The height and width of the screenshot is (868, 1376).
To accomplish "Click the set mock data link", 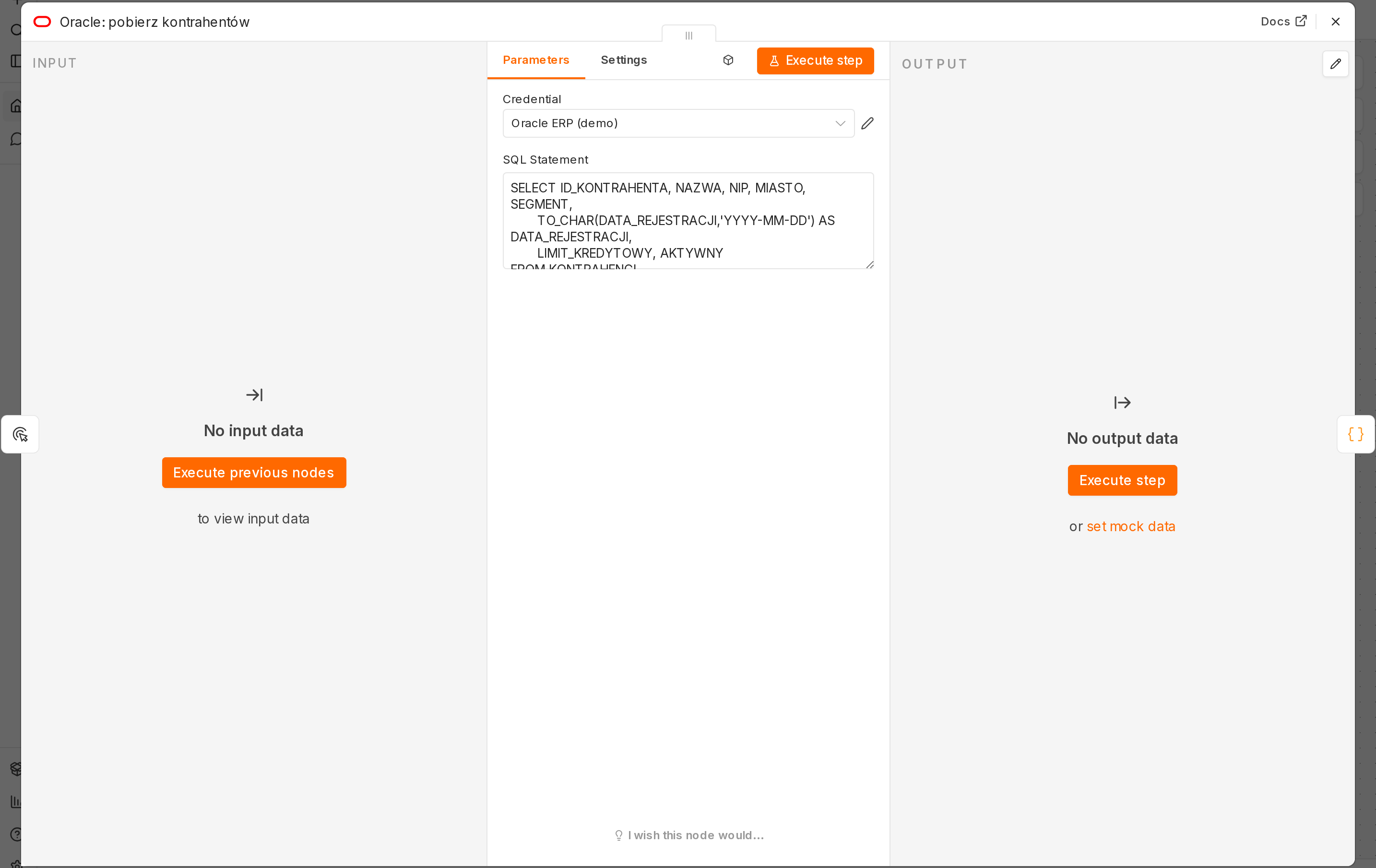I will [1130, 526].
